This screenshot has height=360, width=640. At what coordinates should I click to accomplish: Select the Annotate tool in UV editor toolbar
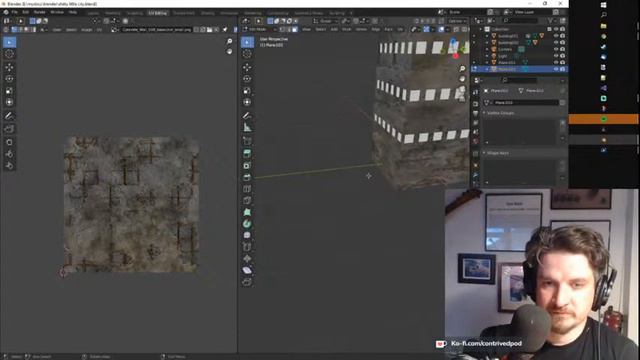coord(9,116)
